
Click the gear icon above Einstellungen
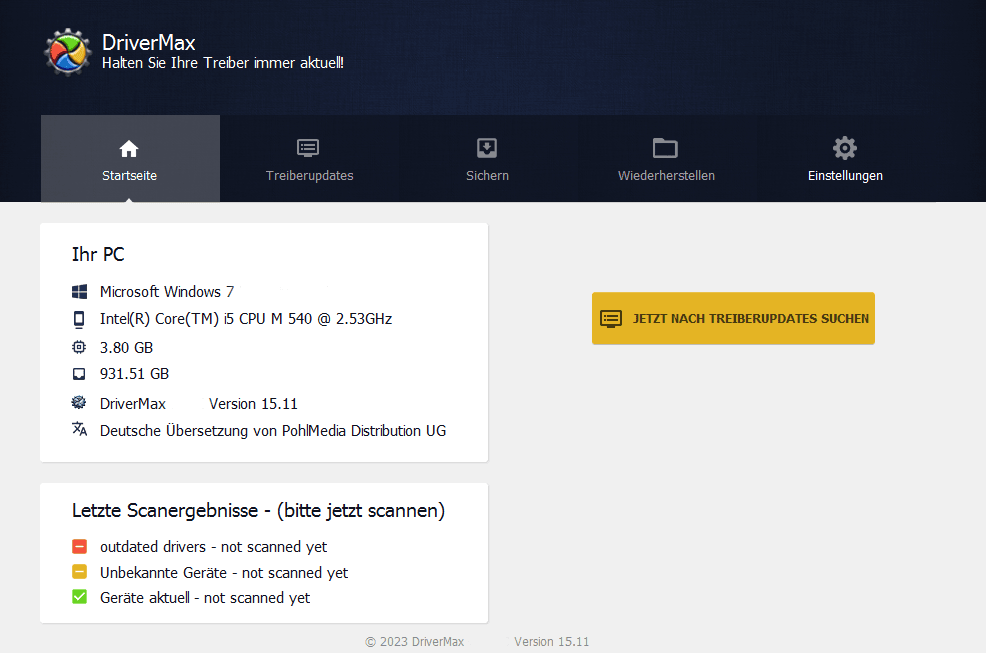coord(845,148)
